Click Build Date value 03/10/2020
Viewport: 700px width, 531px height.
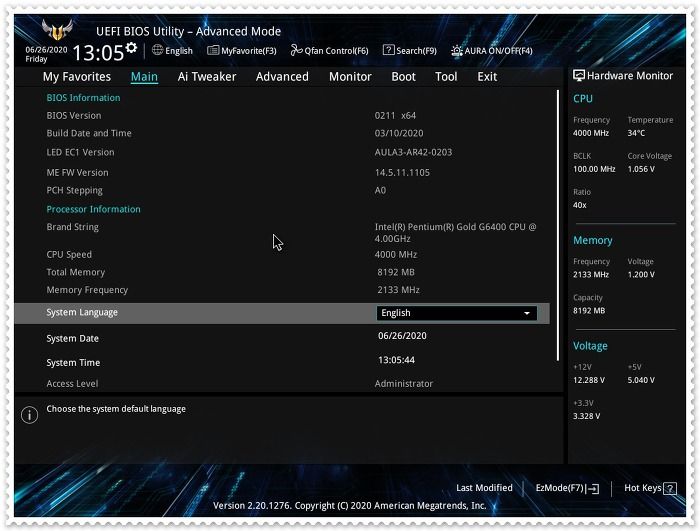click(x=399, y=133)
